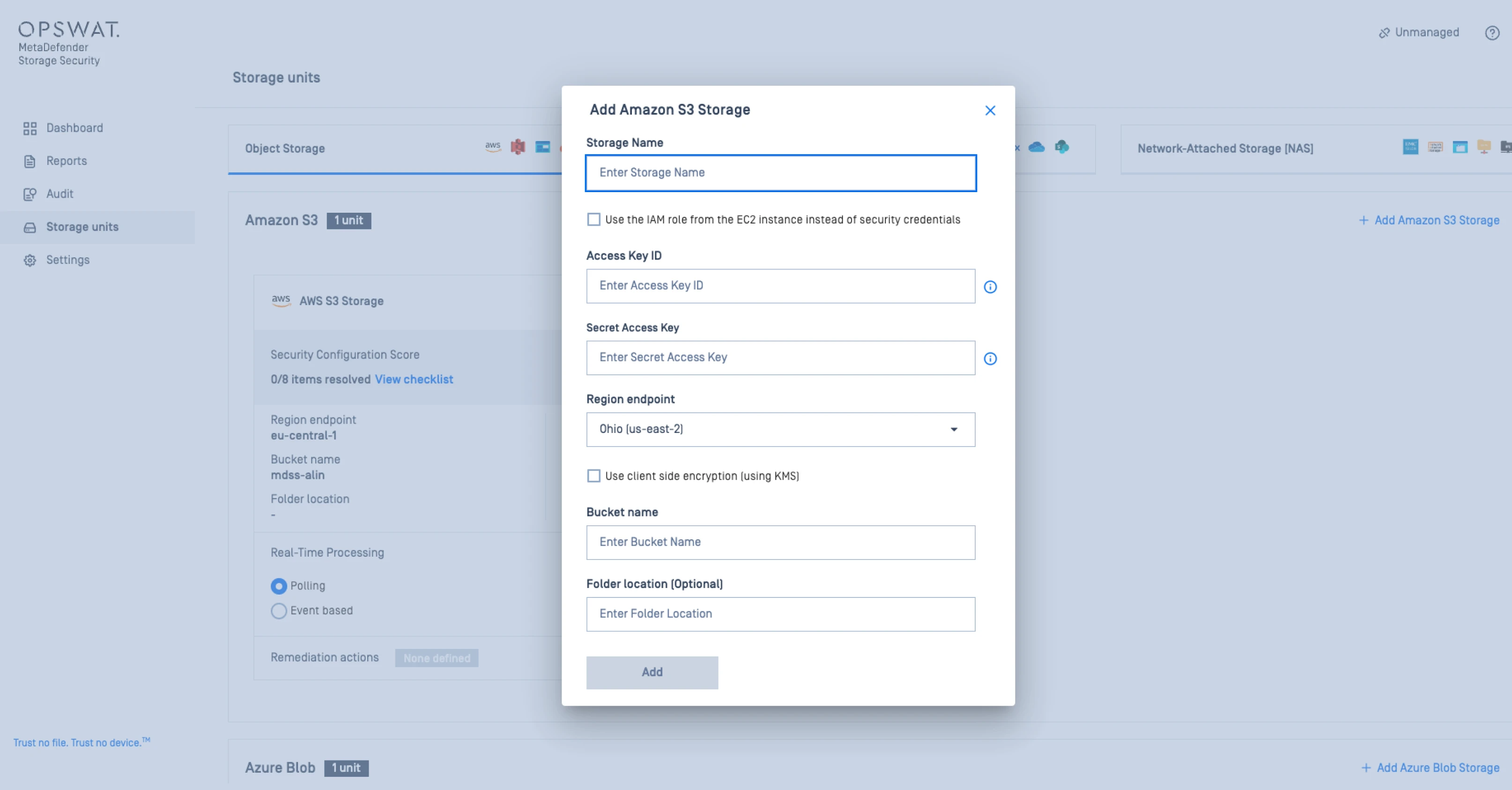
Task: Open View checklist link
Action: 414,379
